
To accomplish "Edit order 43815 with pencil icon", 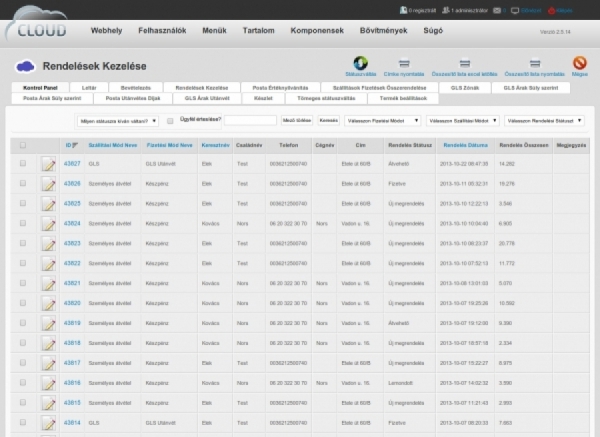I will [x=48, y=403].
